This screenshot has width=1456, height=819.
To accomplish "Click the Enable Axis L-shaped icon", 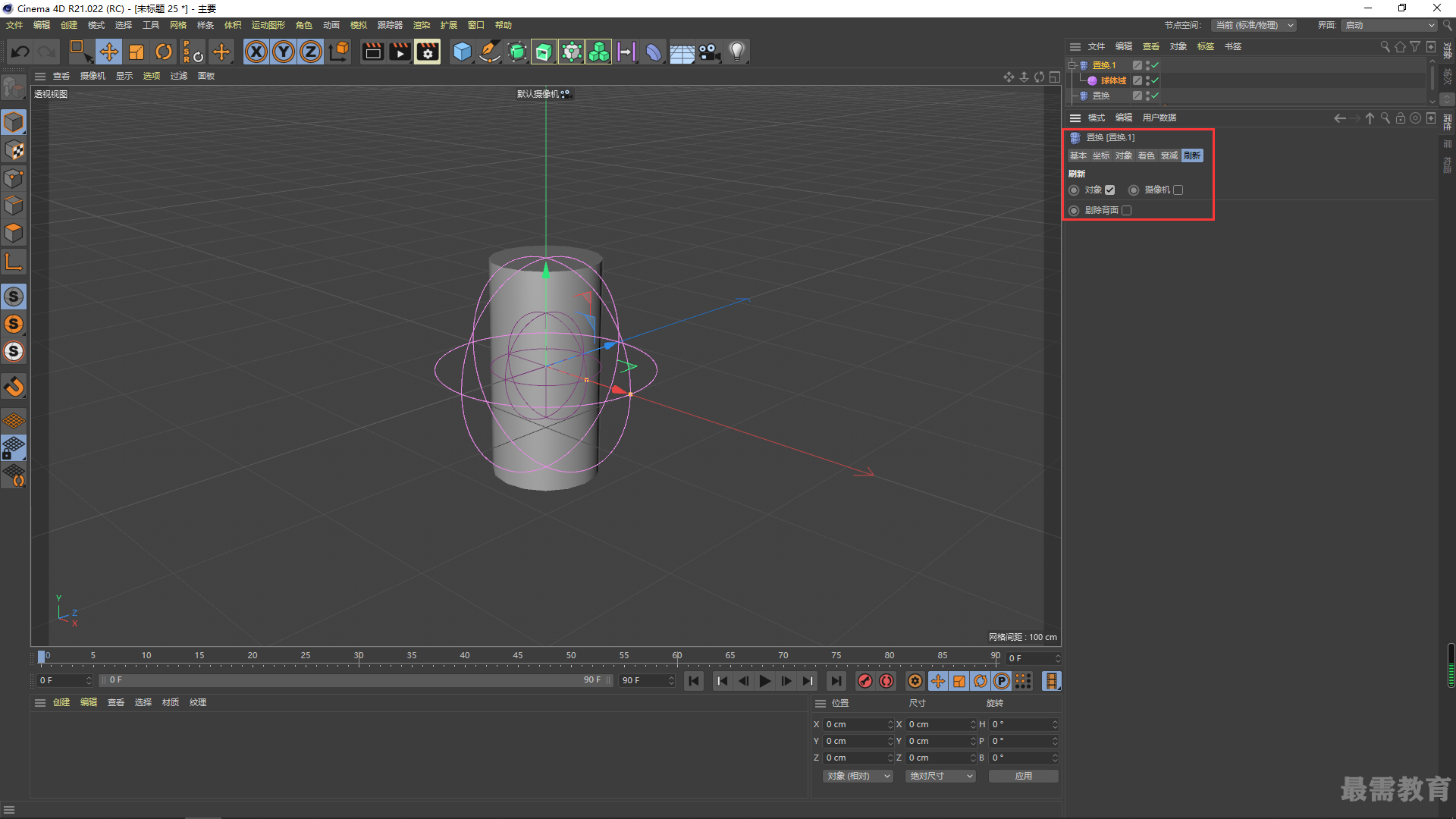I will pyautogui.click(x=14, y=262).
